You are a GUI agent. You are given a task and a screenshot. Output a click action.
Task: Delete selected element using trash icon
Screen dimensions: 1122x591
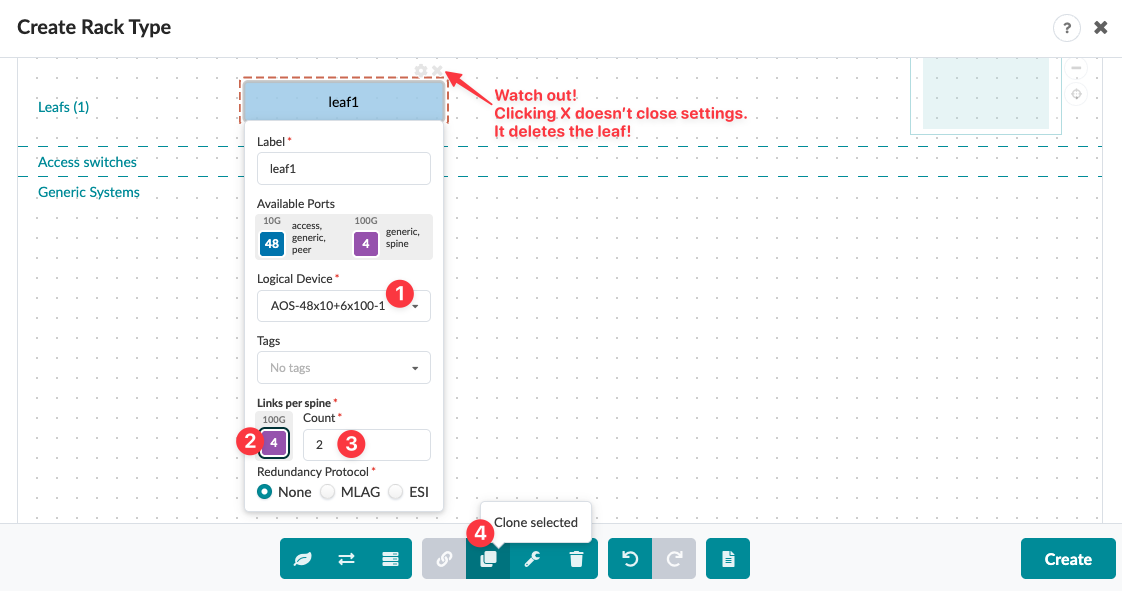pos(576,559)
